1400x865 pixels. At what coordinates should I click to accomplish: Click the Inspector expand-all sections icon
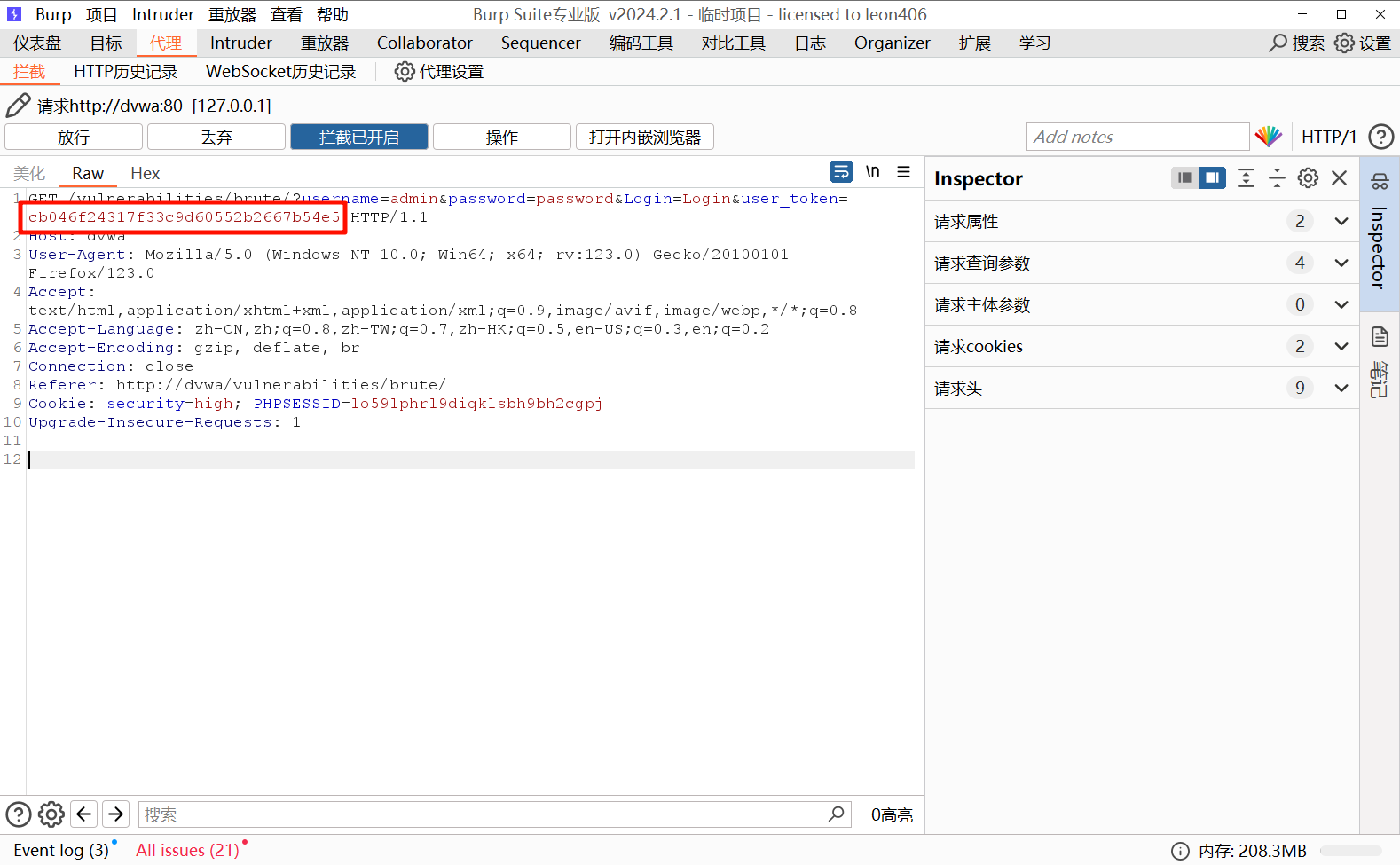tap(1246, 177)
